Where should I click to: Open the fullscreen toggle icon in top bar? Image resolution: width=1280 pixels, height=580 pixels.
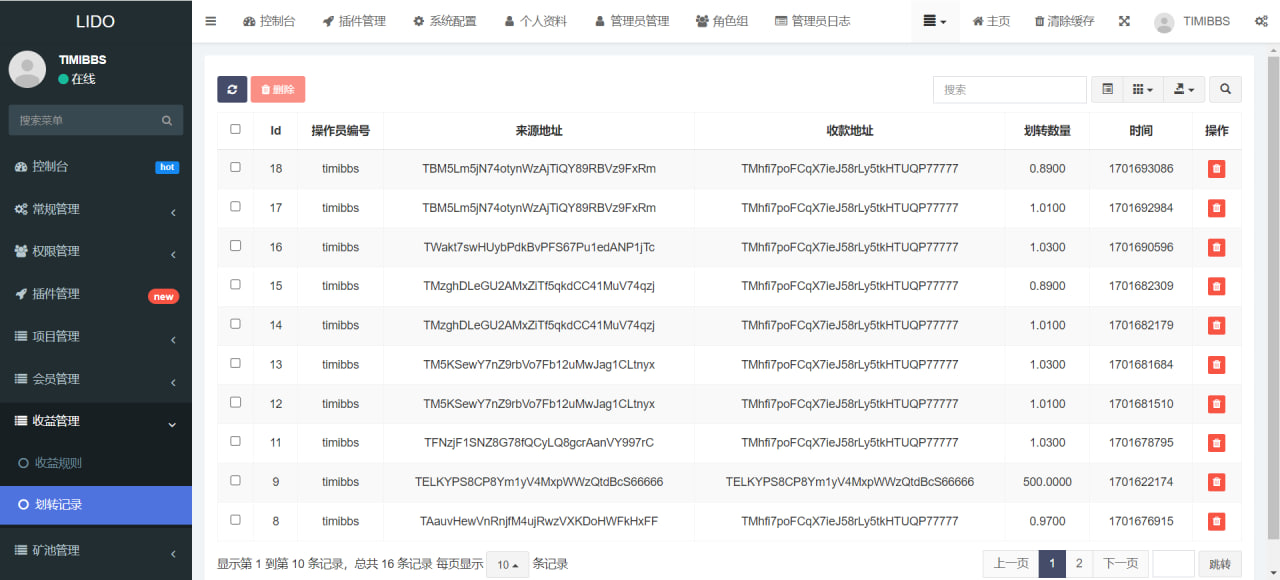(1124, 20)
